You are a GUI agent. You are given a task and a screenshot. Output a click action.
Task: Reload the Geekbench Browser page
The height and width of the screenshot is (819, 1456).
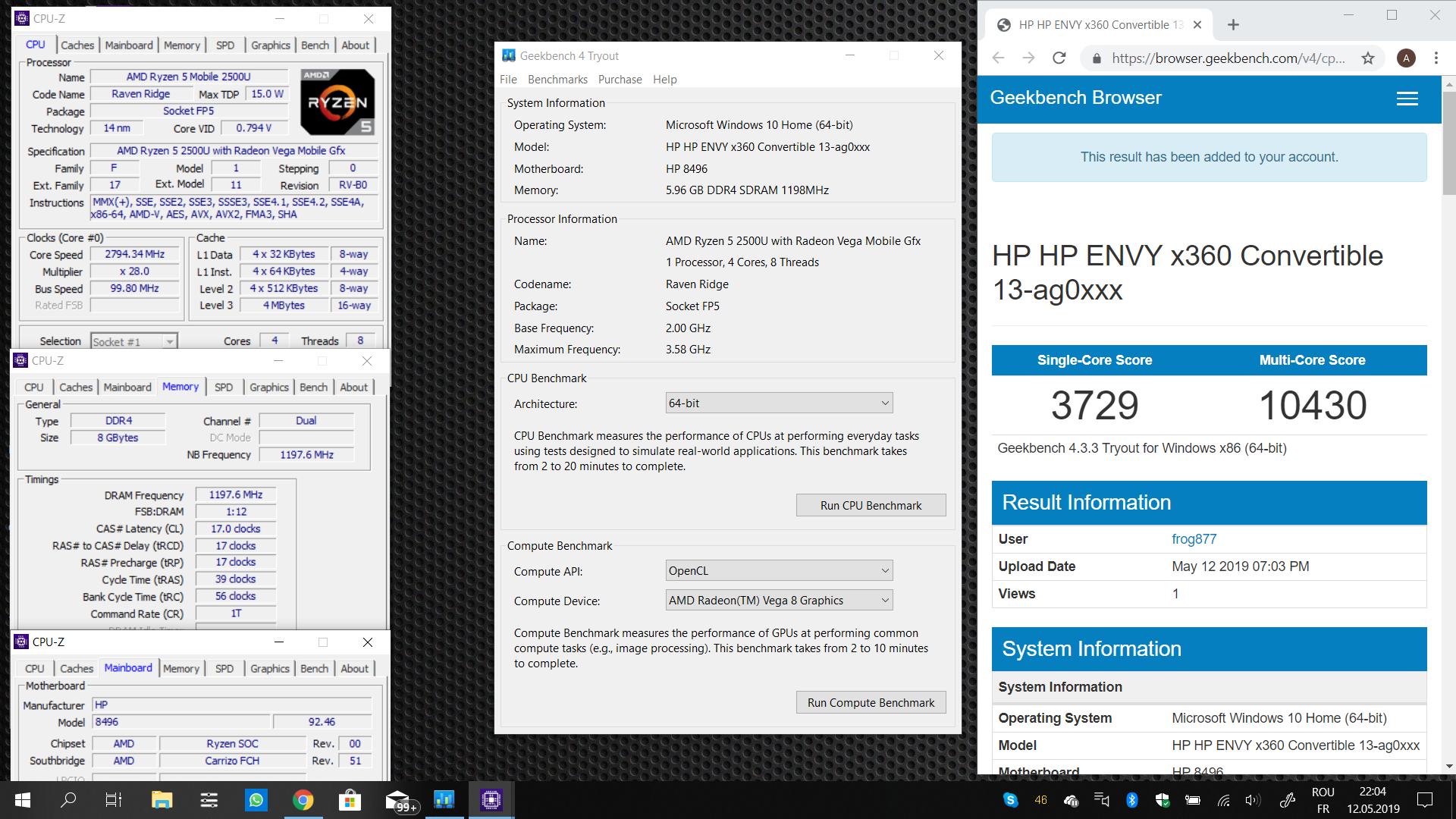pos(1059,58)
